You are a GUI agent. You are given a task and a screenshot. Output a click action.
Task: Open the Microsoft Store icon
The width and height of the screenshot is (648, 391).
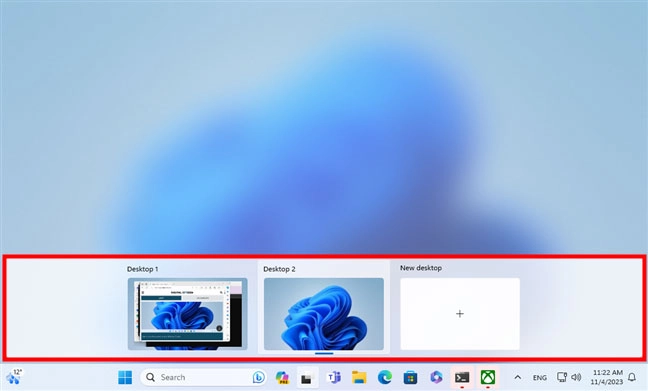(410, 377)
